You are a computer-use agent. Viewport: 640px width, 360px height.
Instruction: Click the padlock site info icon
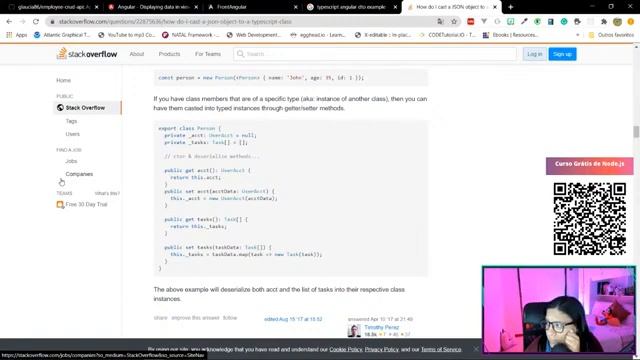point(52,22)
